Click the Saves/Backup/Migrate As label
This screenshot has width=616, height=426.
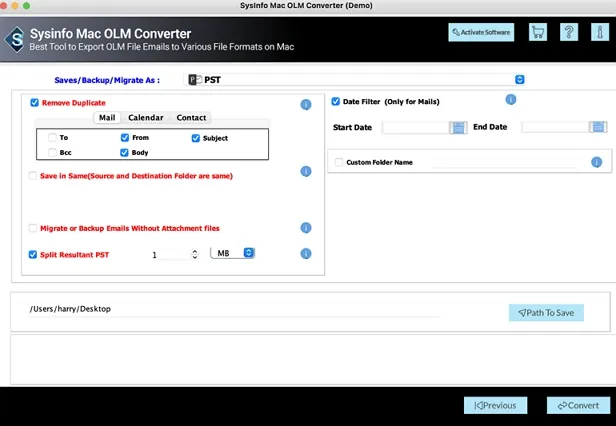click(107, 80)
